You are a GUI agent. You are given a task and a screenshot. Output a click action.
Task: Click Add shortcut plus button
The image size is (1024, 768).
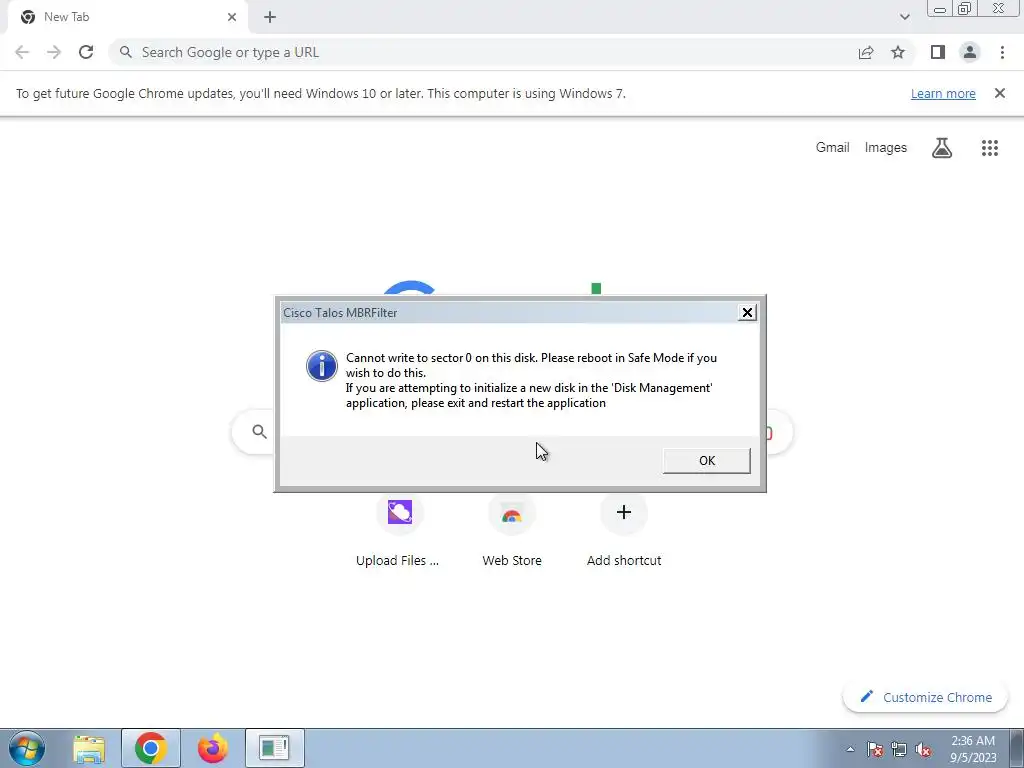coord(624,512)
